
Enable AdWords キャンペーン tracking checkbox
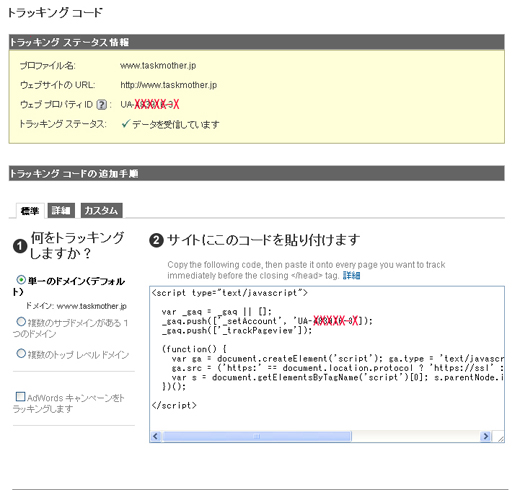click(x=20, y=397)
